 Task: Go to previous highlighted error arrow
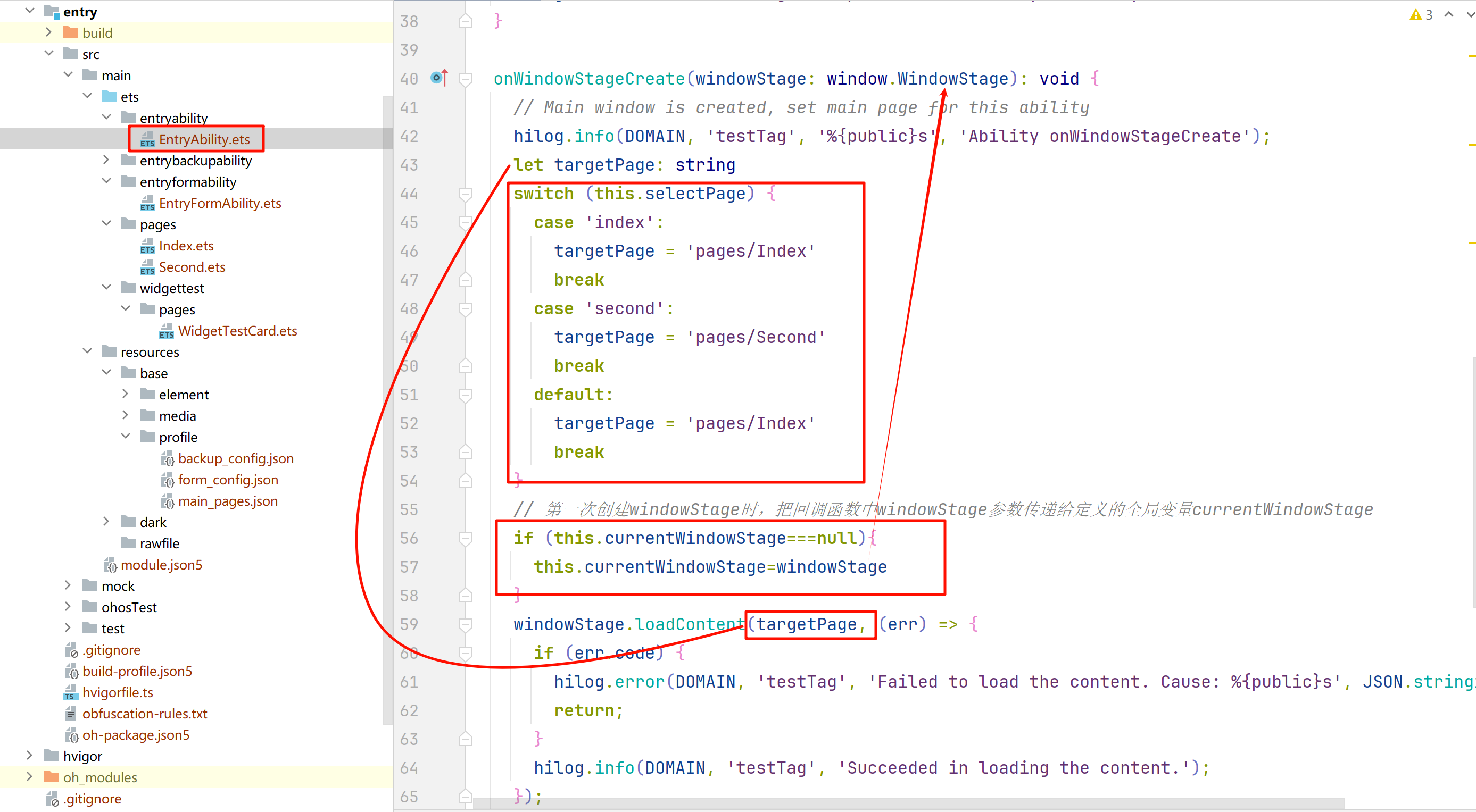pos(1448,15)
